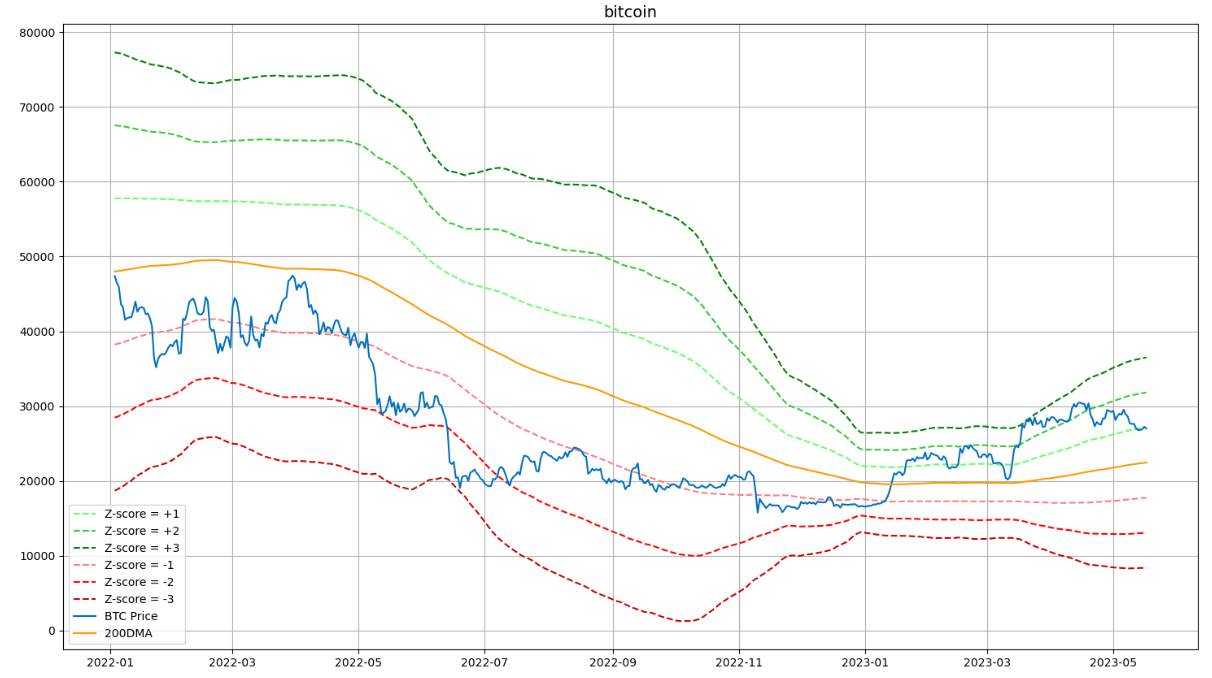1212x678 pixels.
Task: Click the y-axis label "10000"
Action: click(x=37, y=556)
